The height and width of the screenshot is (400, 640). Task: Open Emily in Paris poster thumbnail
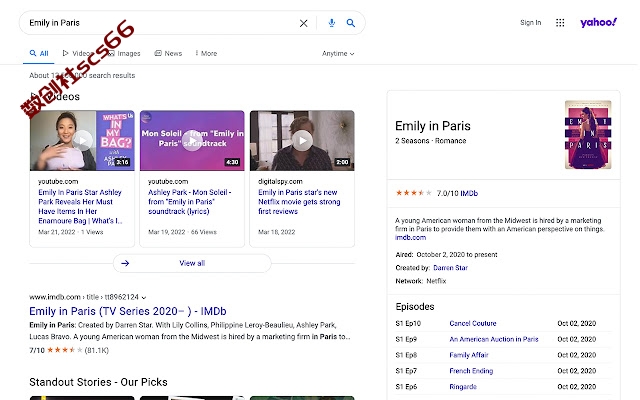tap(588, 134)
